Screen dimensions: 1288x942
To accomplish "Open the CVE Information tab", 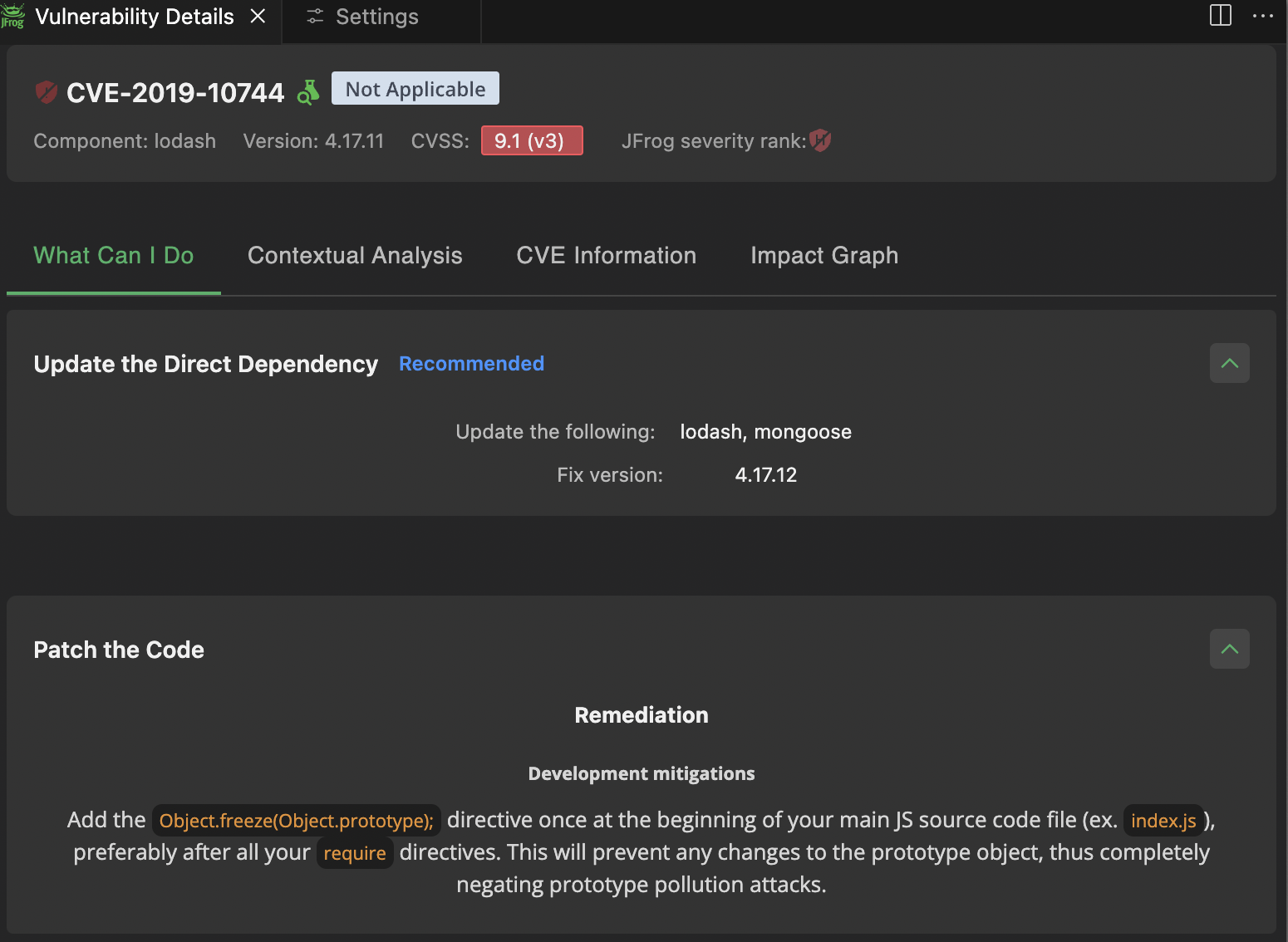I will coord(606,256).
